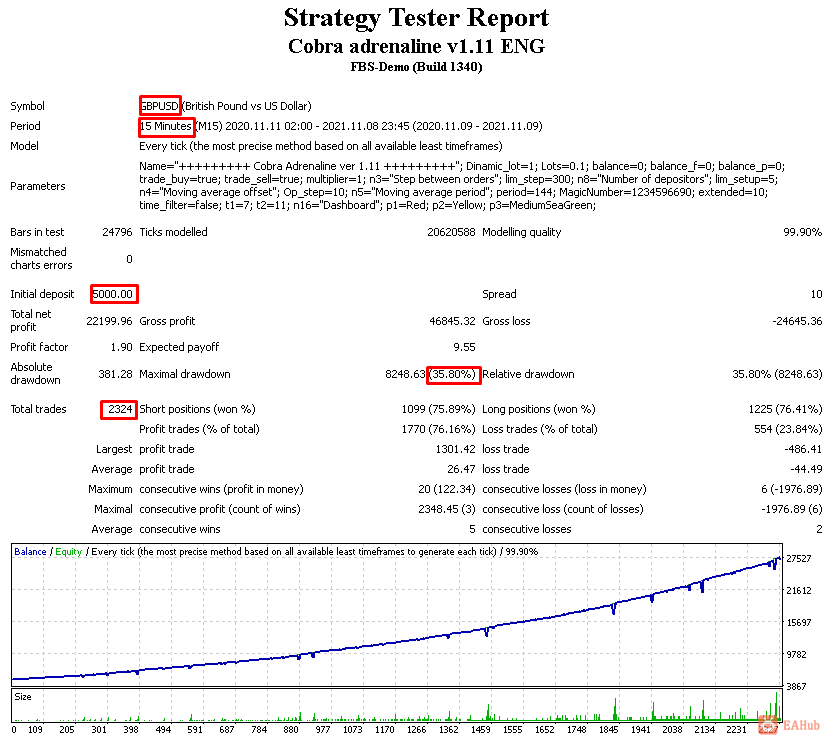Click the Expected payoff label
The image size is (829, 740).
[179, 347]
